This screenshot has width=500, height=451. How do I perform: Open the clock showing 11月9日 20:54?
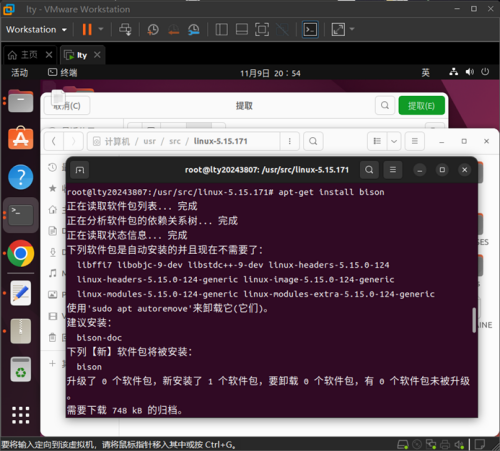[x=270, y=73]
